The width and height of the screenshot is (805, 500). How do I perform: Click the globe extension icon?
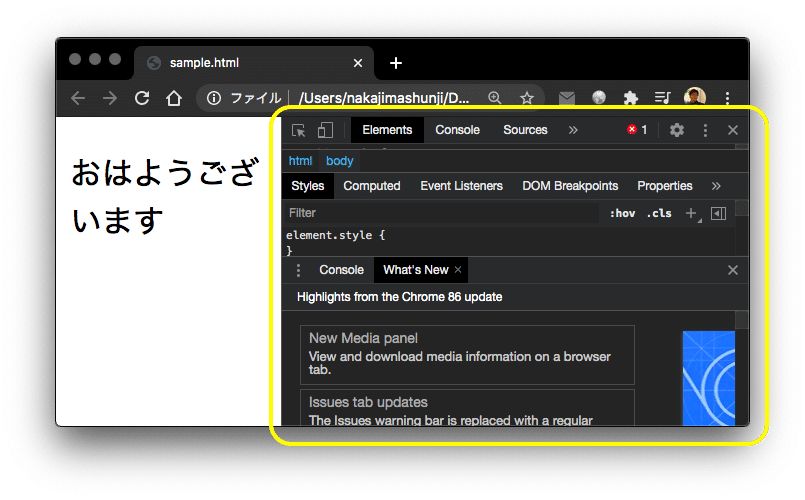[599, 98]
